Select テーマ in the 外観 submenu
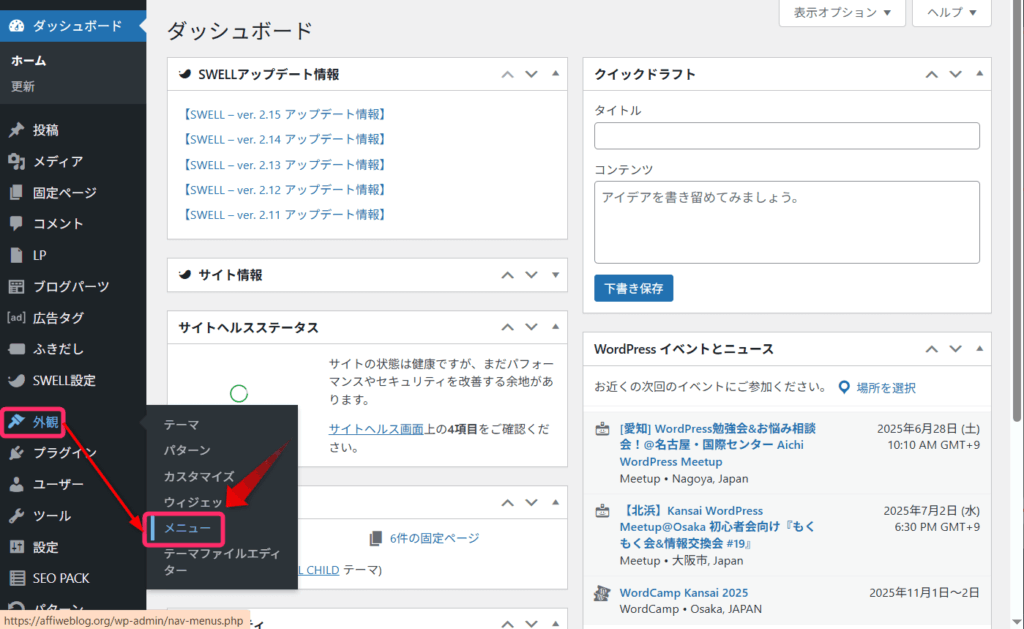This screenshot has width=1024, height=629. coord(182,425)
